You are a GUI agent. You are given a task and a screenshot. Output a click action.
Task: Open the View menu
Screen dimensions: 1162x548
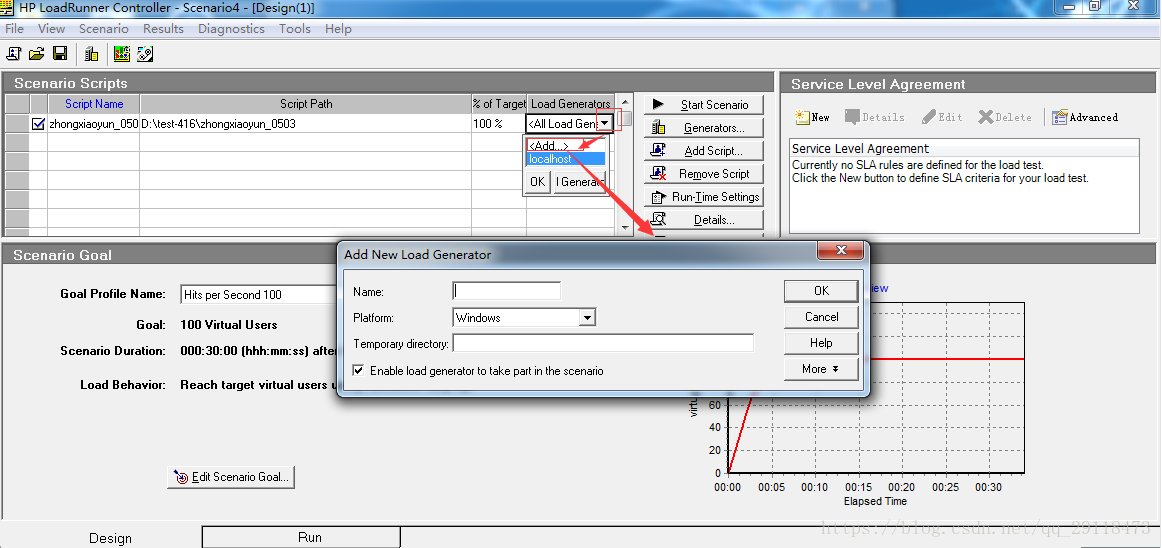51,29
